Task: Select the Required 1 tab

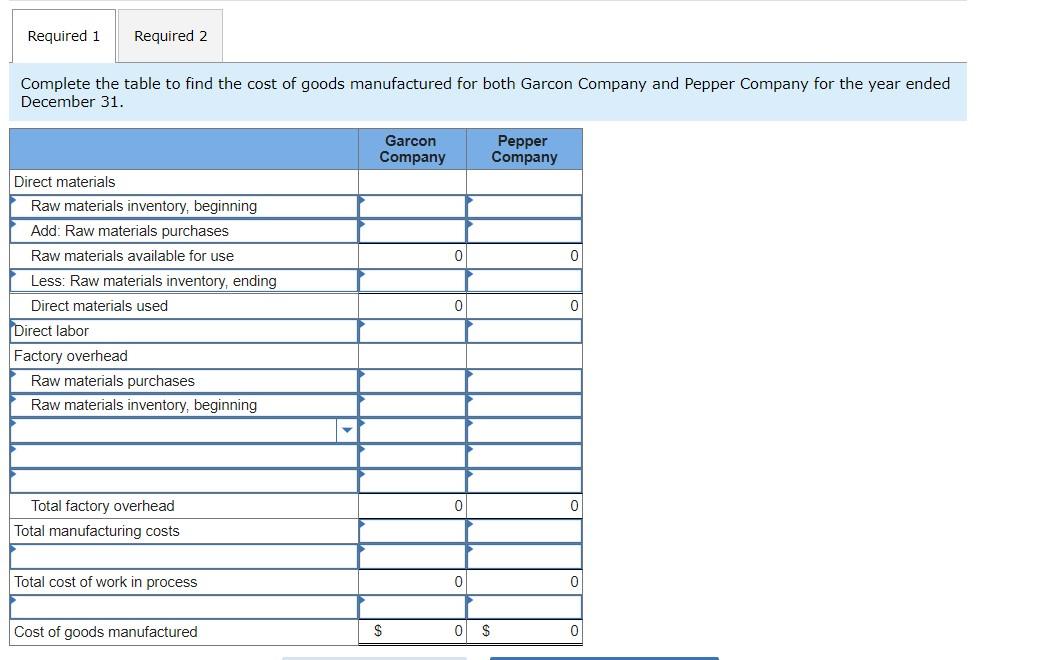Action: (62, 35)
